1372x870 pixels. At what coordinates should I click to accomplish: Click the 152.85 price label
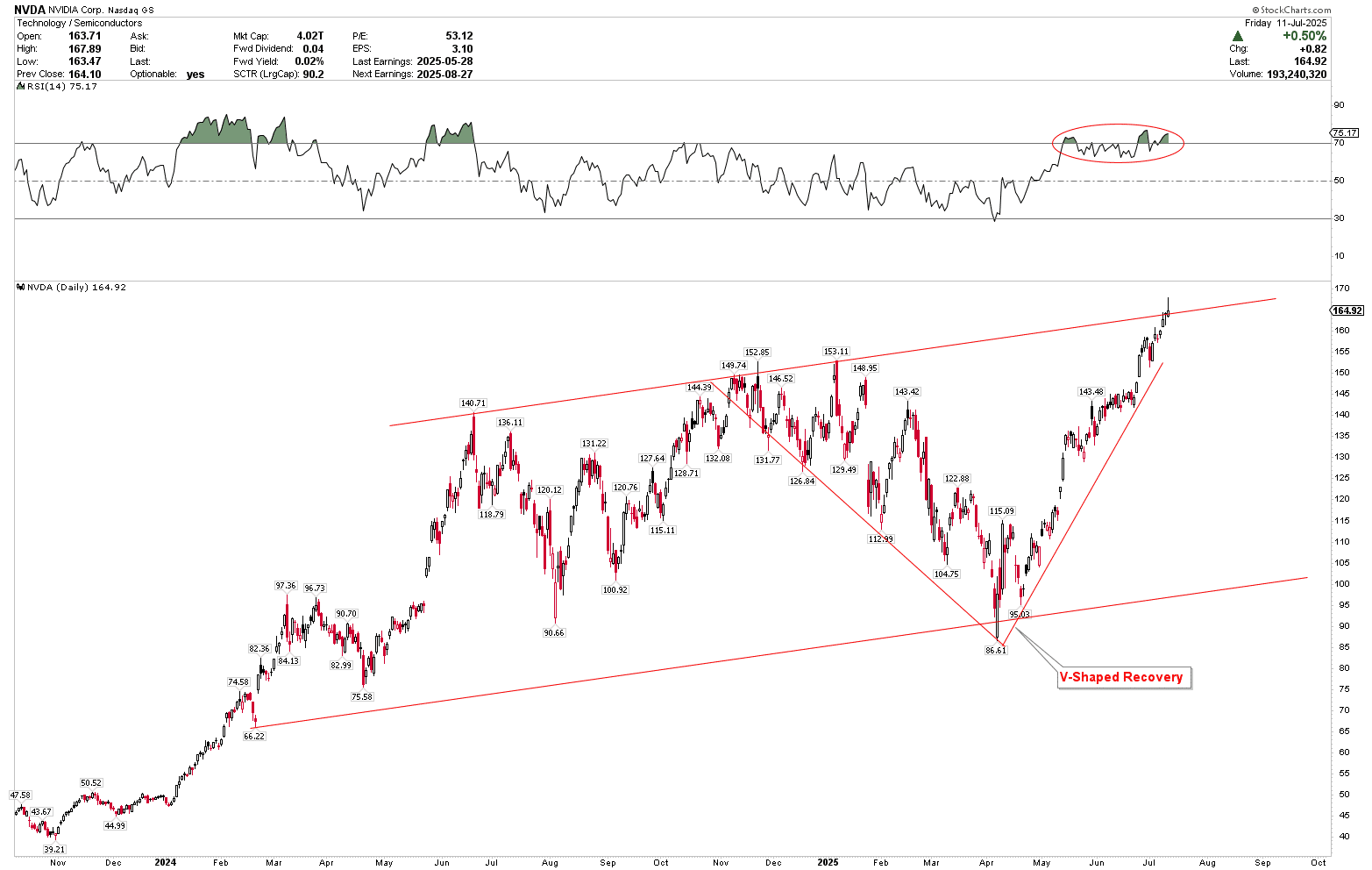point(757,352)
